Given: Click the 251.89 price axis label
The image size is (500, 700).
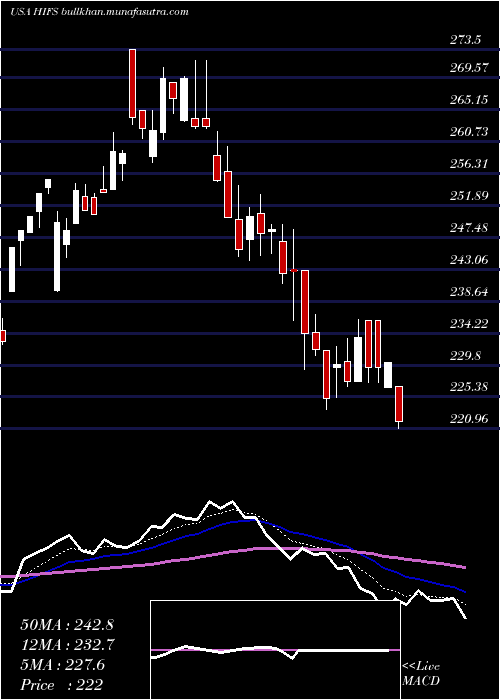Looking at the screenshot, I should 469,196.
